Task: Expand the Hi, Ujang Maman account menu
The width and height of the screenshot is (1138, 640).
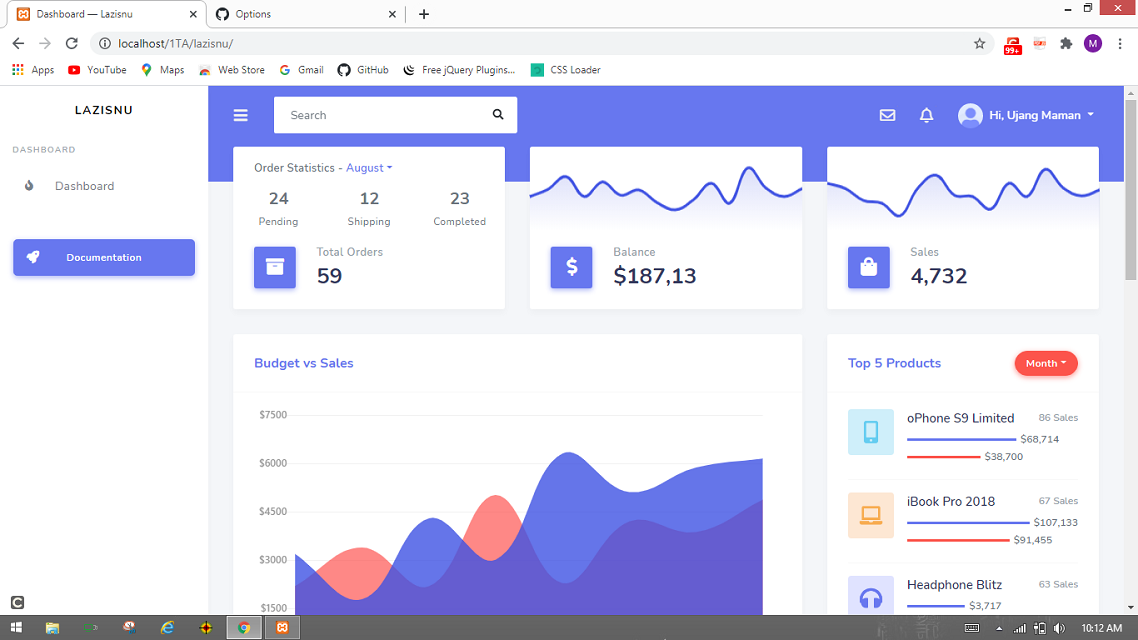Action: 1026,114
